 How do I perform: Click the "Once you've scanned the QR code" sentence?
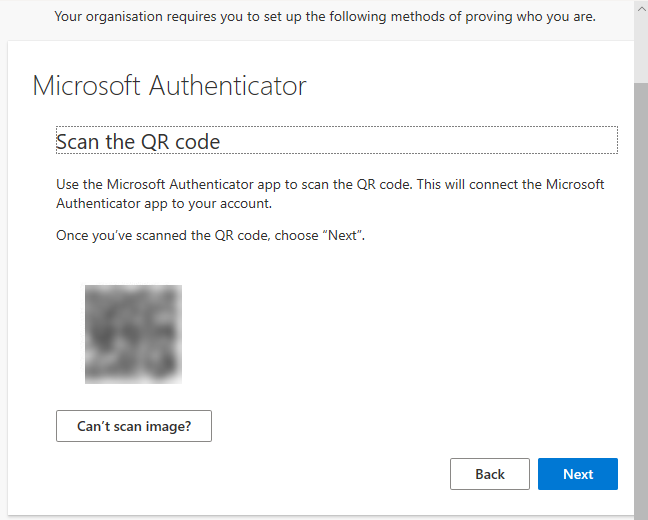coord(210,235)
